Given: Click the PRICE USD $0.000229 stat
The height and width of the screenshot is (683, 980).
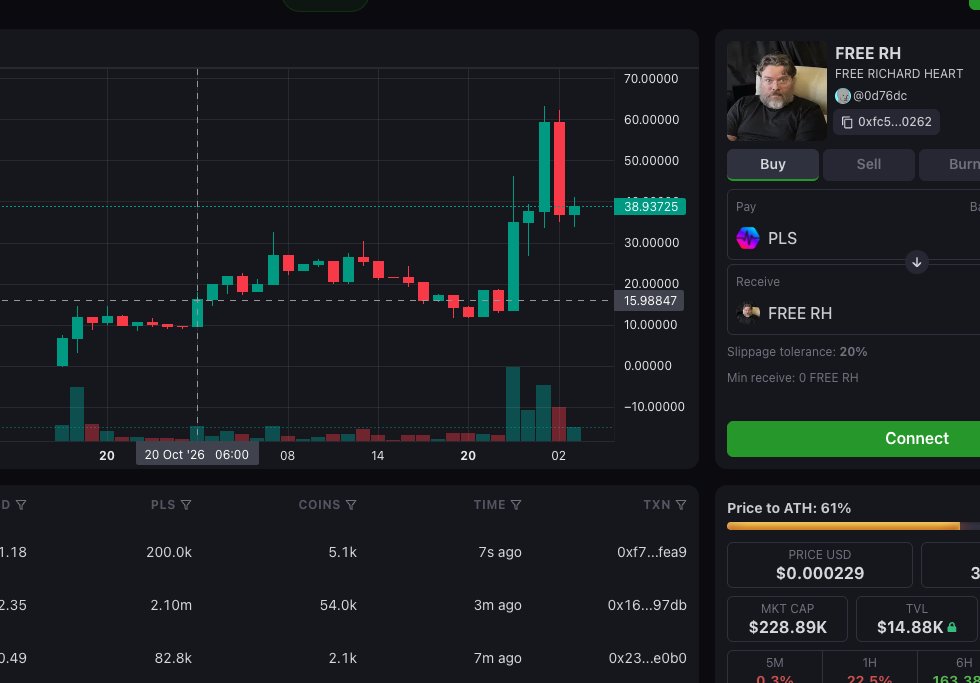Looking at the screenshot, I should click(819, 565).
